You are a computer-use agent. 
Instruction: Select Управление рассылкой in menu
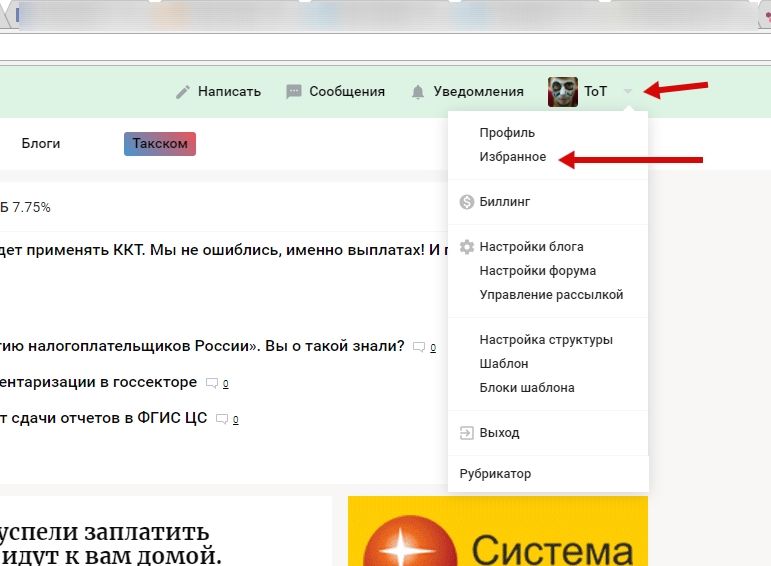pos(551,295)
